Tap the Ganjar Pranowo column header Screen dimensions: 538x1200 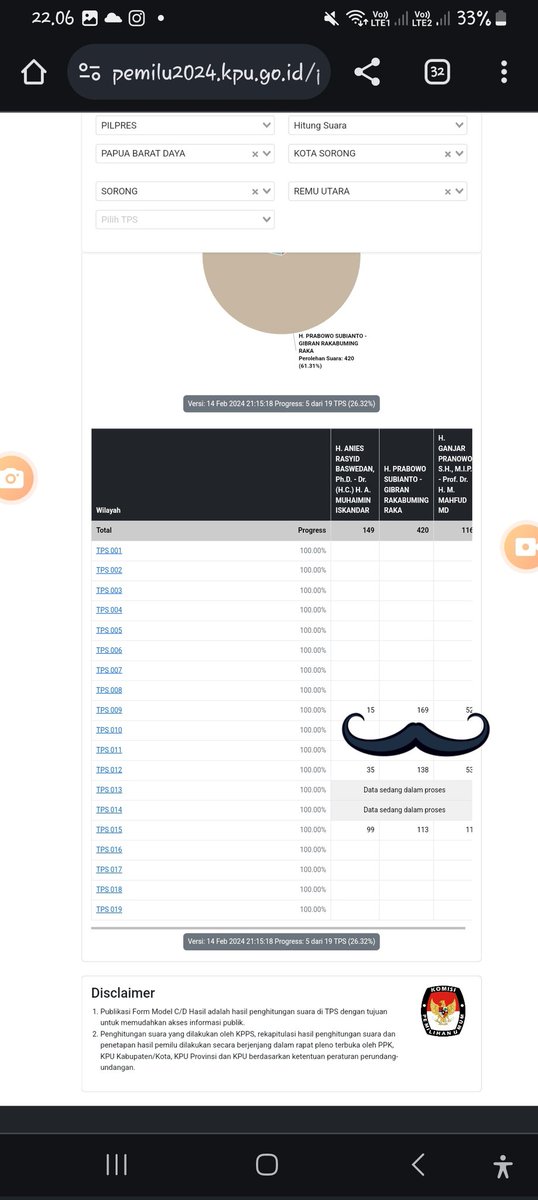click(453, 474)
